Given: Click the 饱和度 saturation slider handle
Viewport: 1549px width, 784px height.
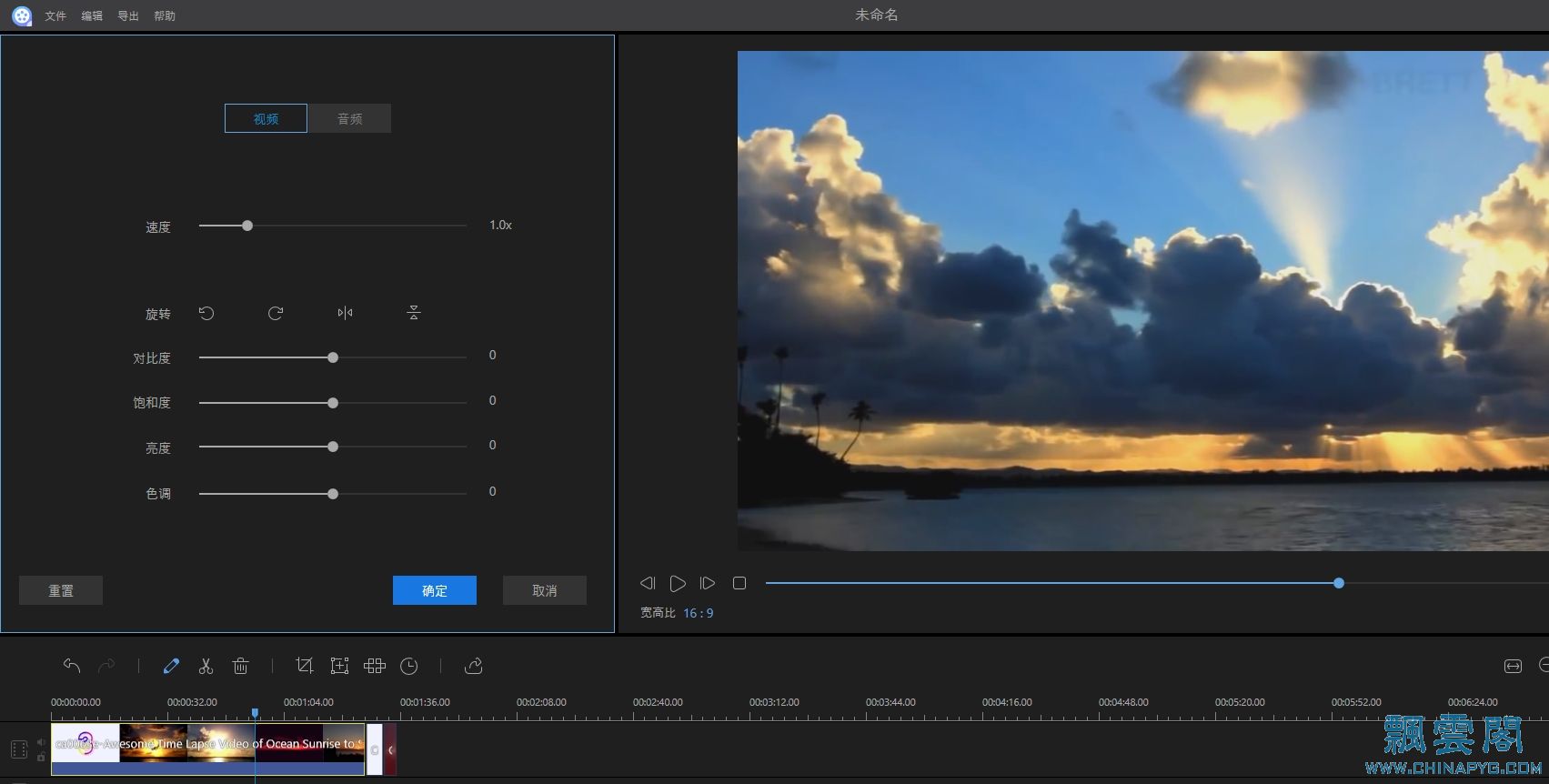Looking at the screenshot, I should point(333,403).
